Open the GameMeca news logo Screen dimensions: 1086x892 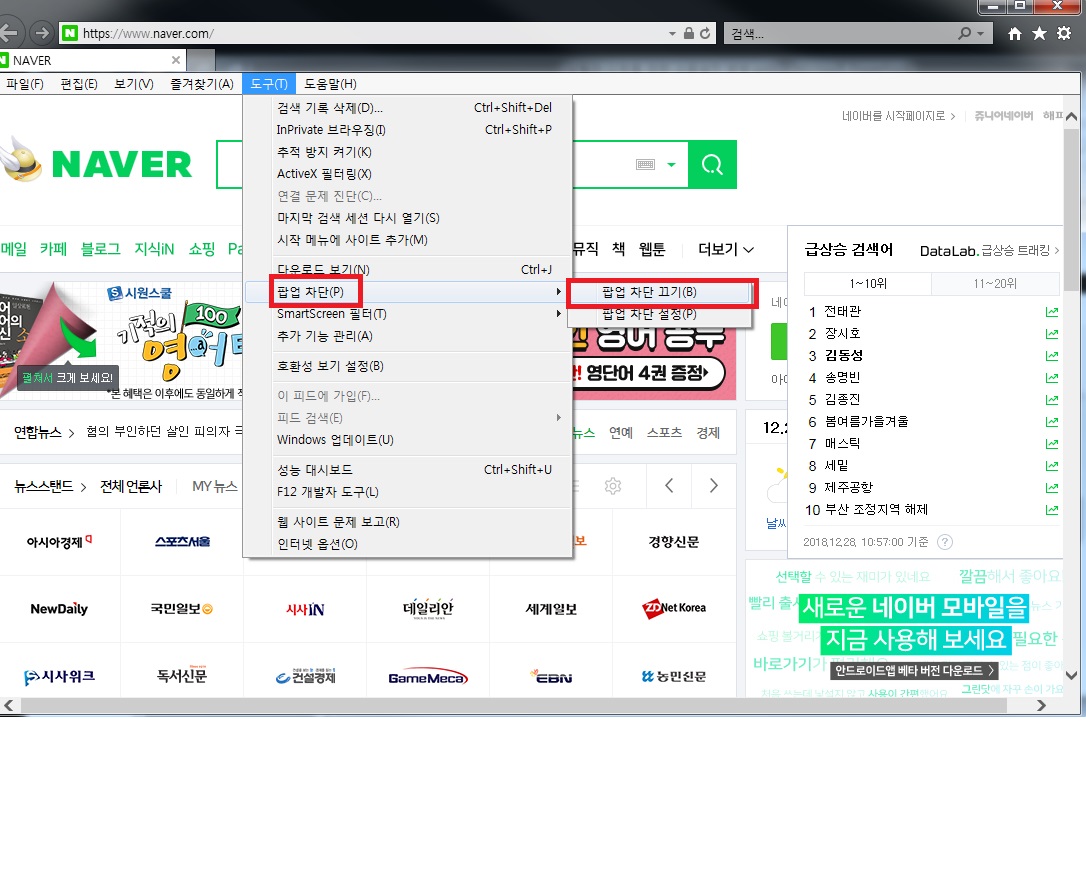(x=428, y=677)
